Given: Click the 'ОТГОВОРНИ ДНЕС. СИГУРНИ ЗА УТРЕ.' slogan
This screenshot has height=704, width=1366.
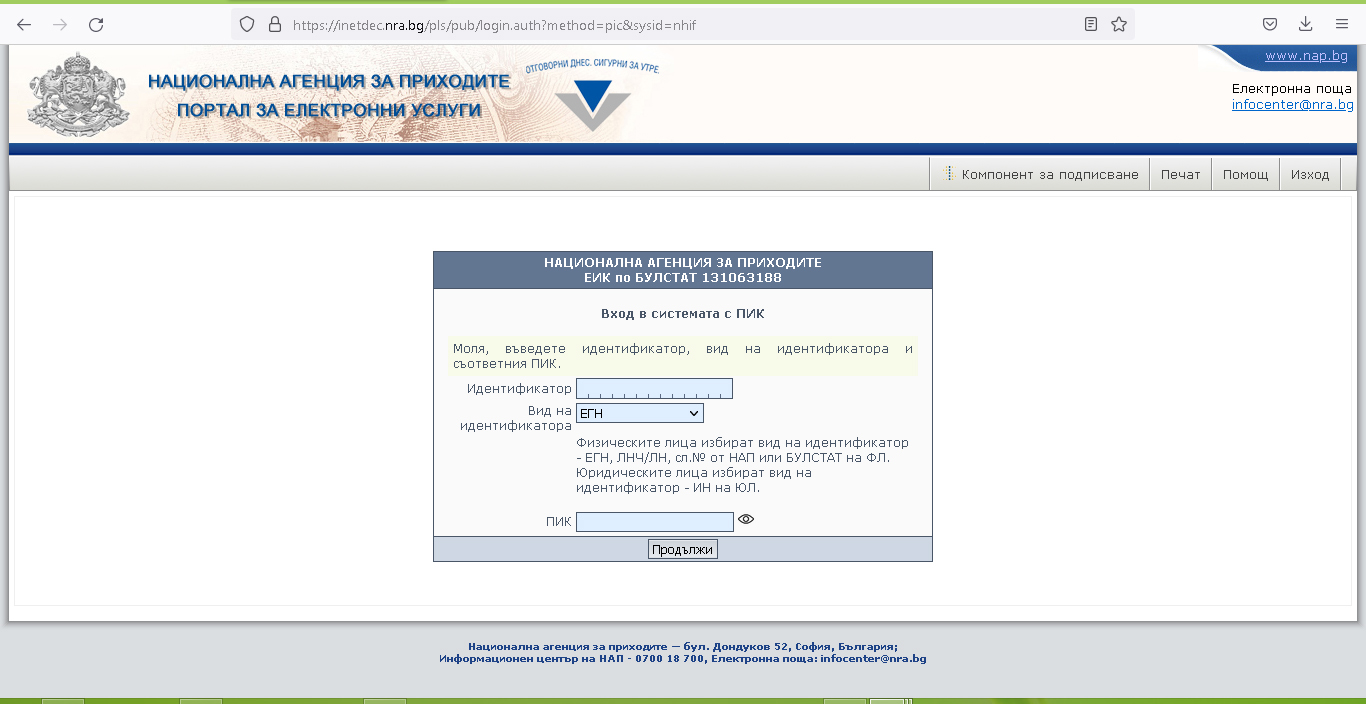Looking at the screenshot, I should (592, 67).
